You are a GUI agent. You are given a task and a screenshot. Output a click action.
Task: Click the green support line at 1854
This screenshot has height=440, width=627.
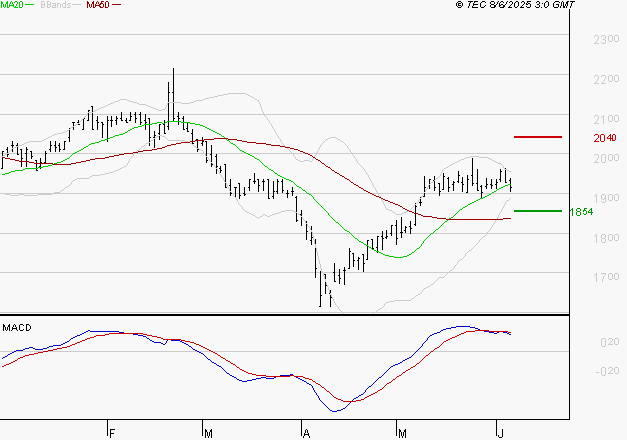pyautogui.click(x=538, y=211)
